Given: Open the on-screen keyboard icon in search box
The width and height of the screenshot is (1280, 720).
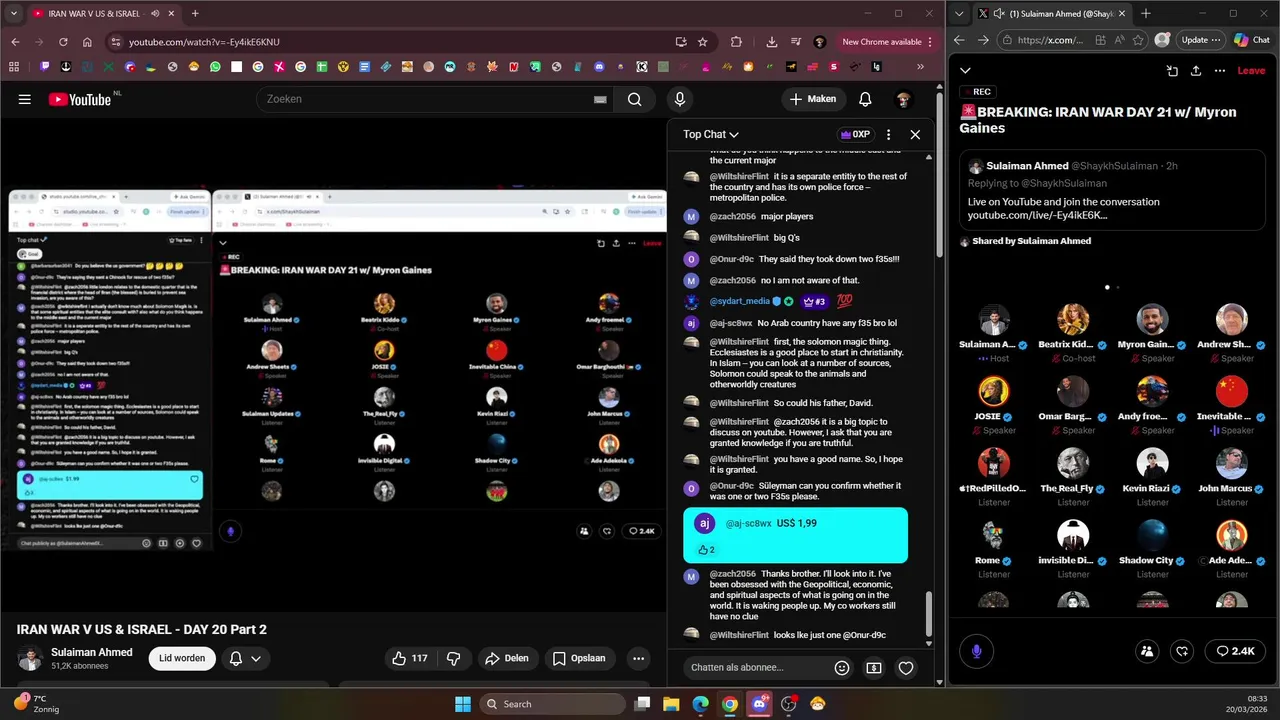Looking at the screenshot, I should pyautogui.click(x=600, y=99).
